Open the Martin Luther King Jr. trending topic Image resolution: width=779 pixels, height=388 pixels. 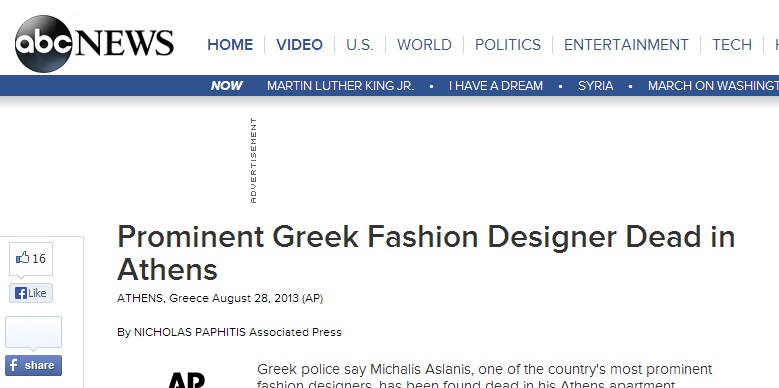point(340,86)
